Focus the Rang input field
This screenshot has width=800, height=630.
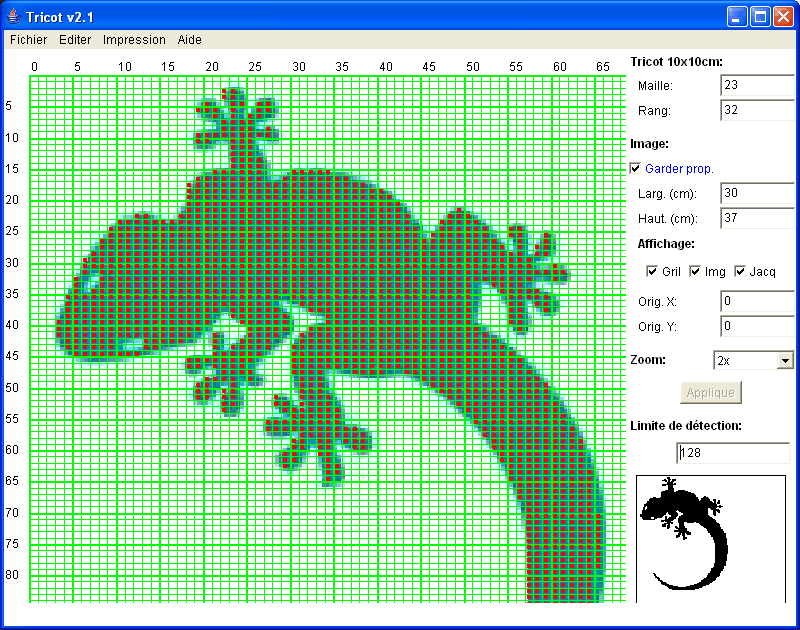(x=757, y=110)
